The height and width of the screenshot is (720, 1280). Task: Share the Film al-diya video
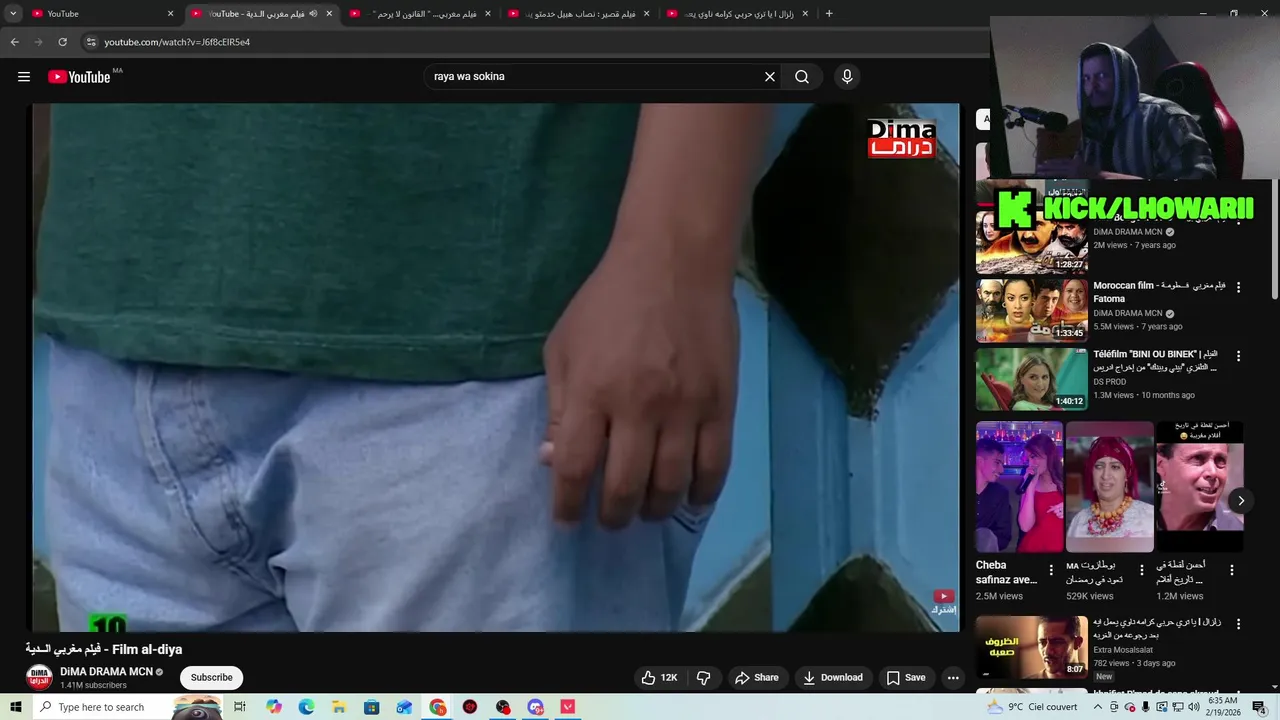point(757,677)
